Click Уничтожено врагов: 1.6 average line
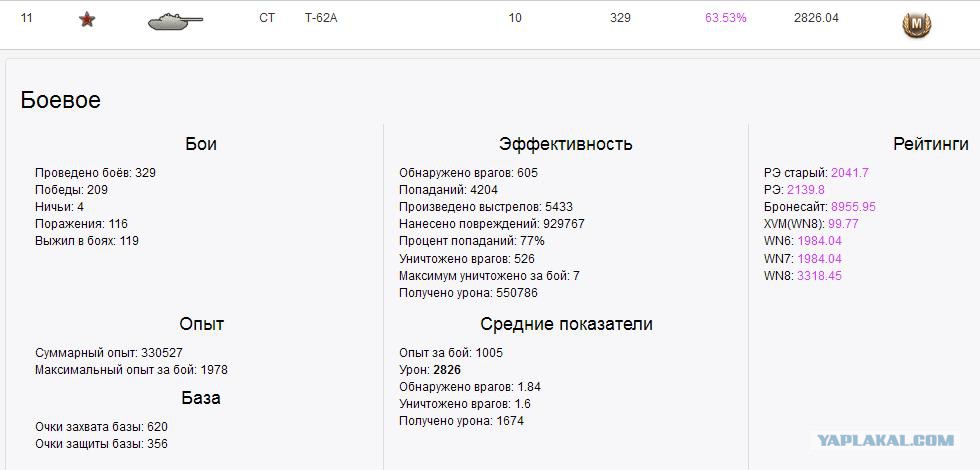980x470 pixels. [x=465, y=404]
